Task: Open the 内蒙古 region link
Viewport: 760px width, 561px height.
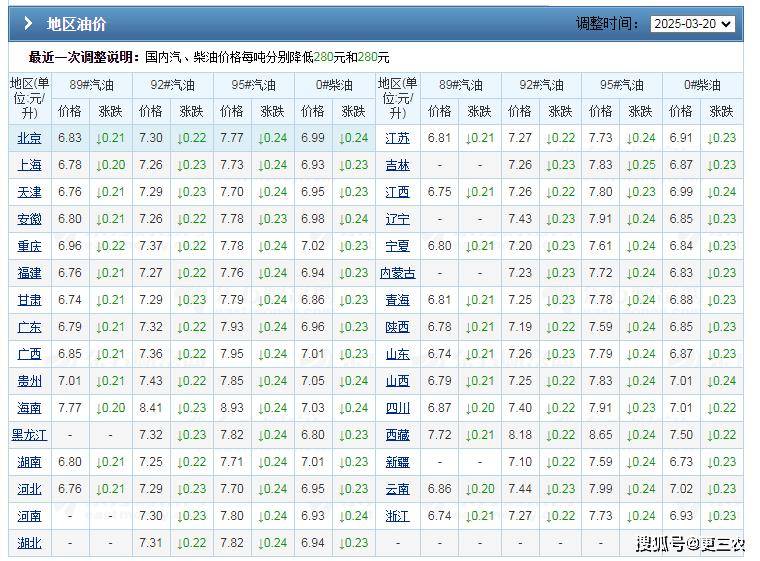Action: coord(397,273)
